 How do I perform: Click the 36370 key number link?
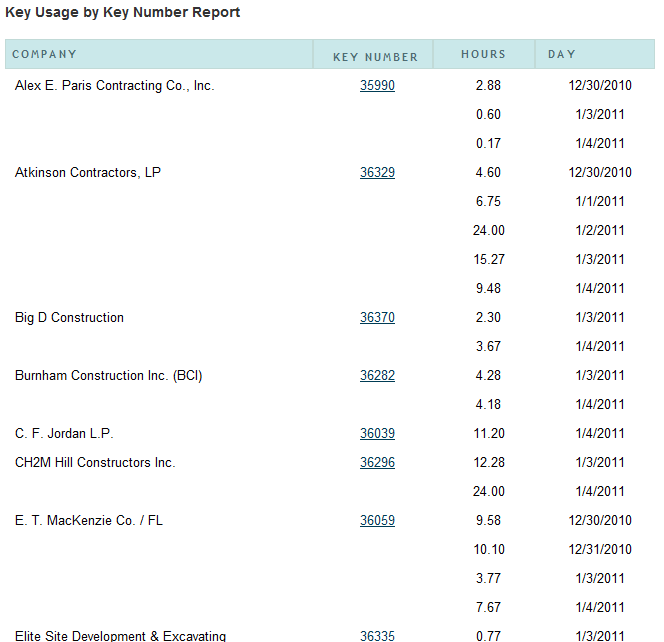[377, 318]
